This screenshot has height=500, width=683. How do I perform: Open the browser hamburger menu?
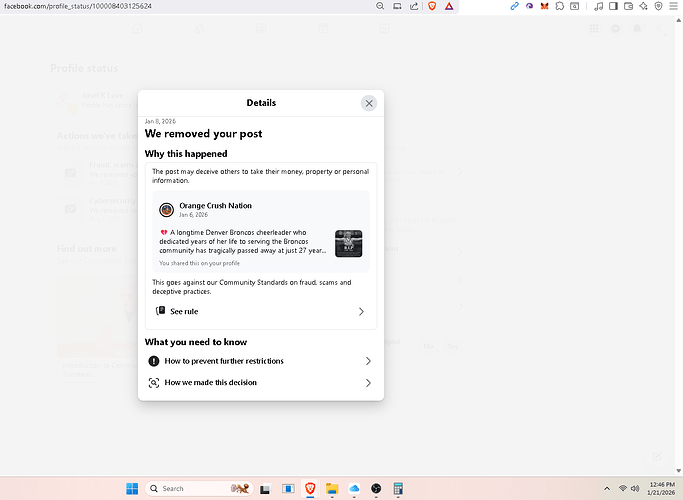click(x=674, y=6)
